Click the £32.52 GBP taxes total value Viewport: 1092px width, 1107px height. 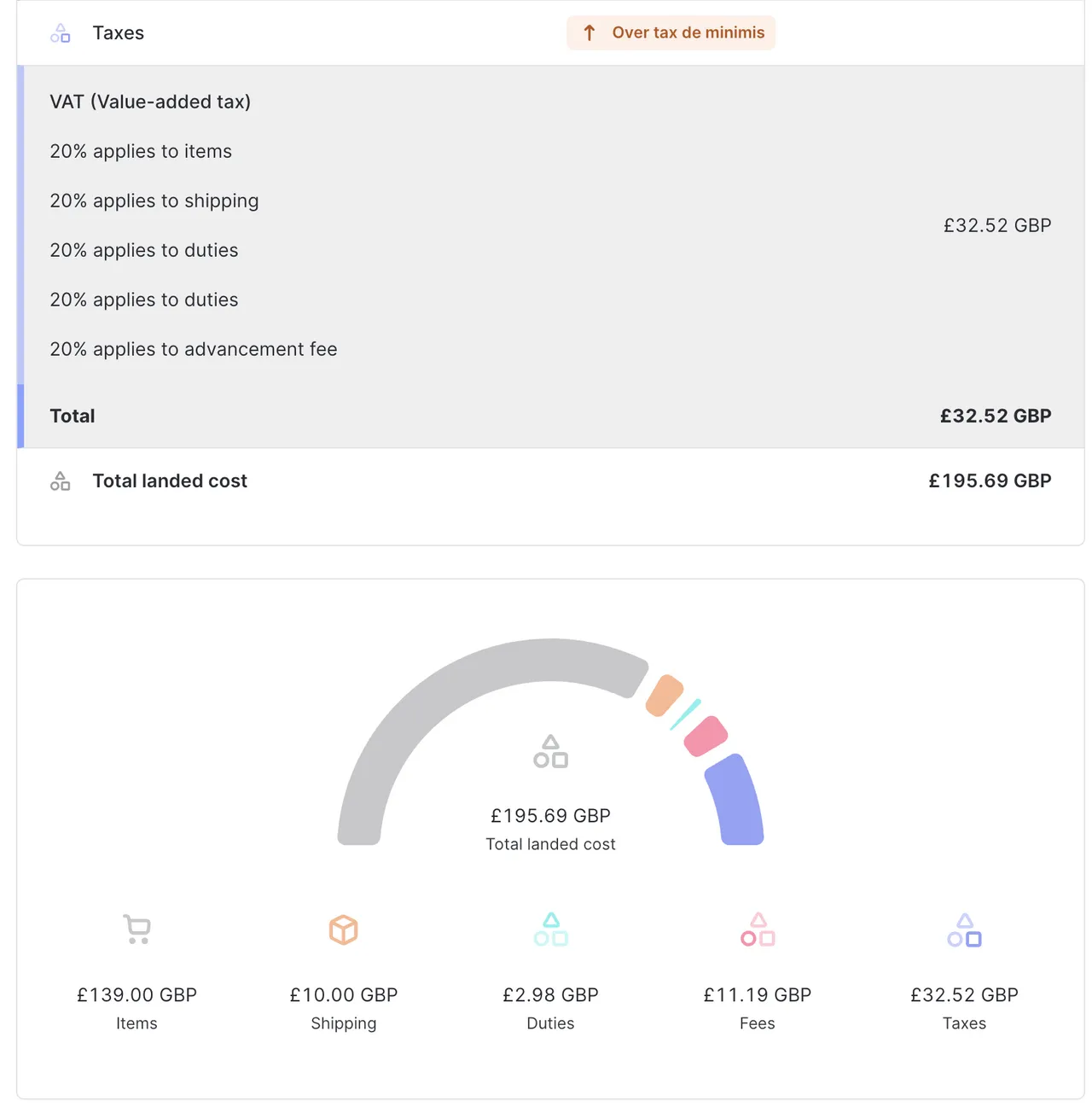click(x=996, y=225)
